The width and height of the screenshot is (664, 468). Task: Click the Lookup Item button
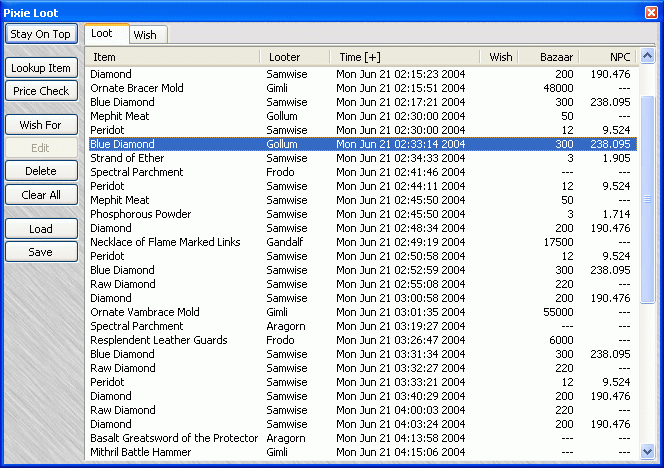(41, 68)
